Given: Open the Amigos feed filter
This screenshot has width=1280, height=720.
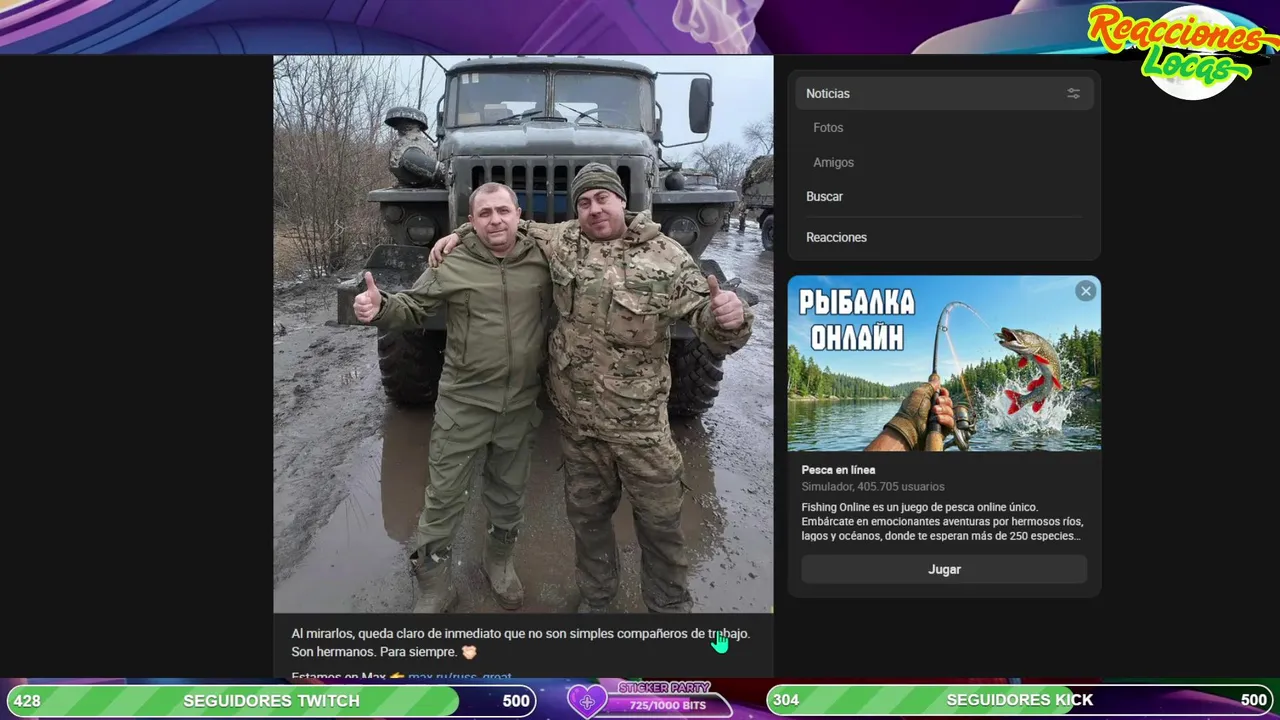Looking at the screenshot, I should [x=833, y=162].
